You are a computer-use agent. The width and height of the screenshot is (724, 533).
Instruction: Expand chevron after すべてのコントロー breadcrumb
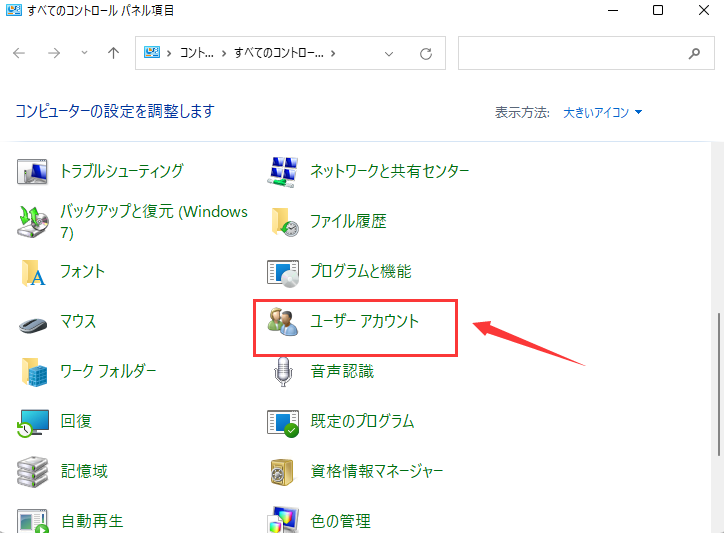tap(333, 53)
